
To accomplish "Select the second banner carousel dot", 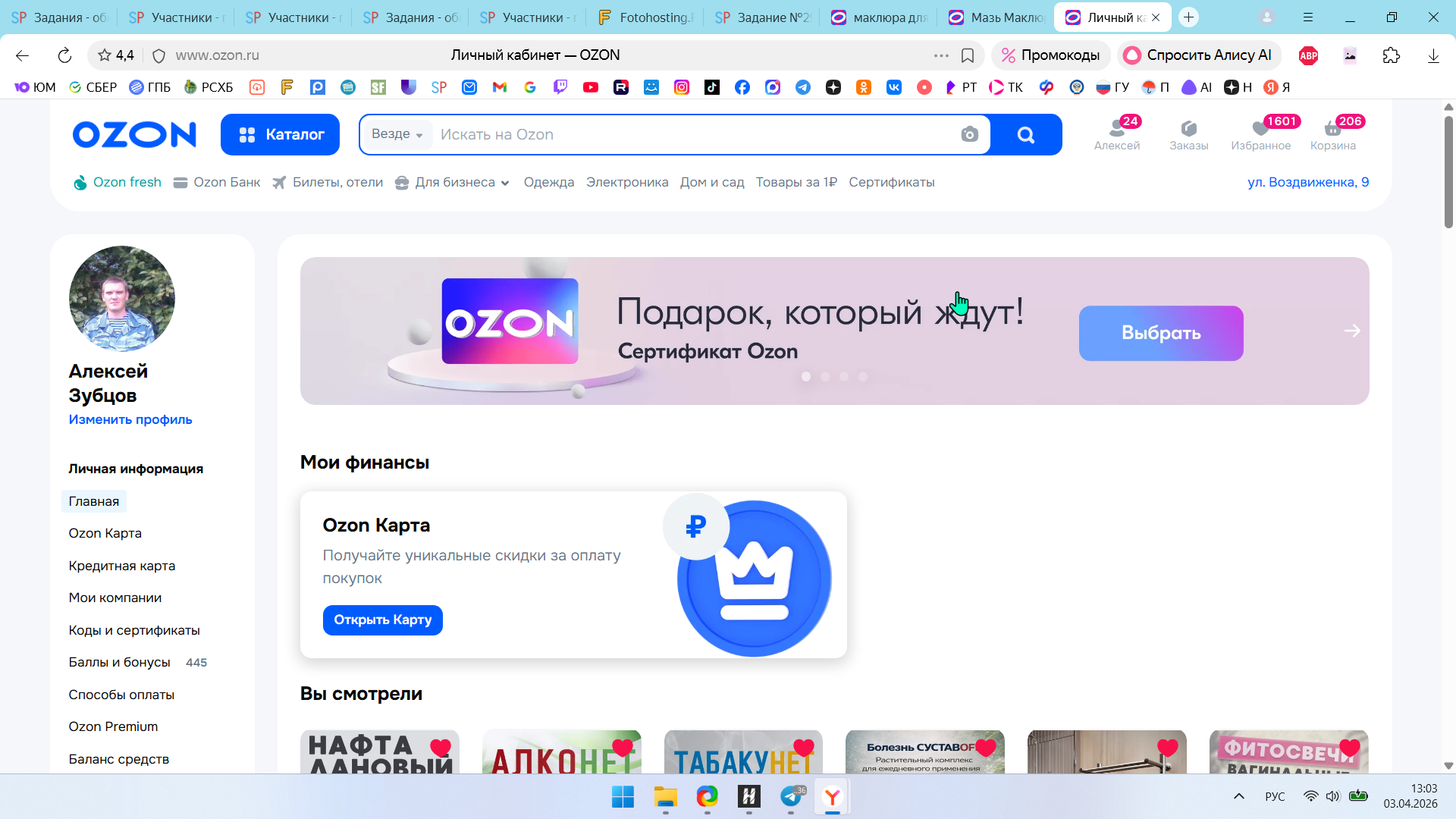I will pyautogui.click(x=825, y=376).
